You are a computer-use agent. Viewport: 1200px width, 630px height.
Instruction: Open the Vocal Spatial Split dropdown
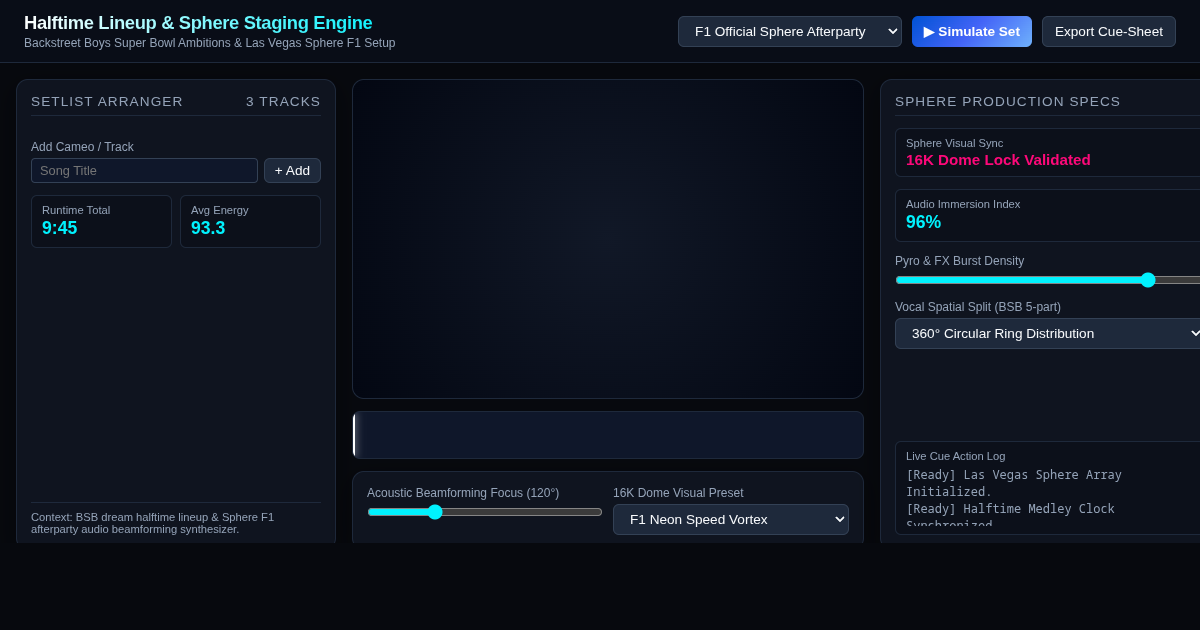click(1048, 333)
